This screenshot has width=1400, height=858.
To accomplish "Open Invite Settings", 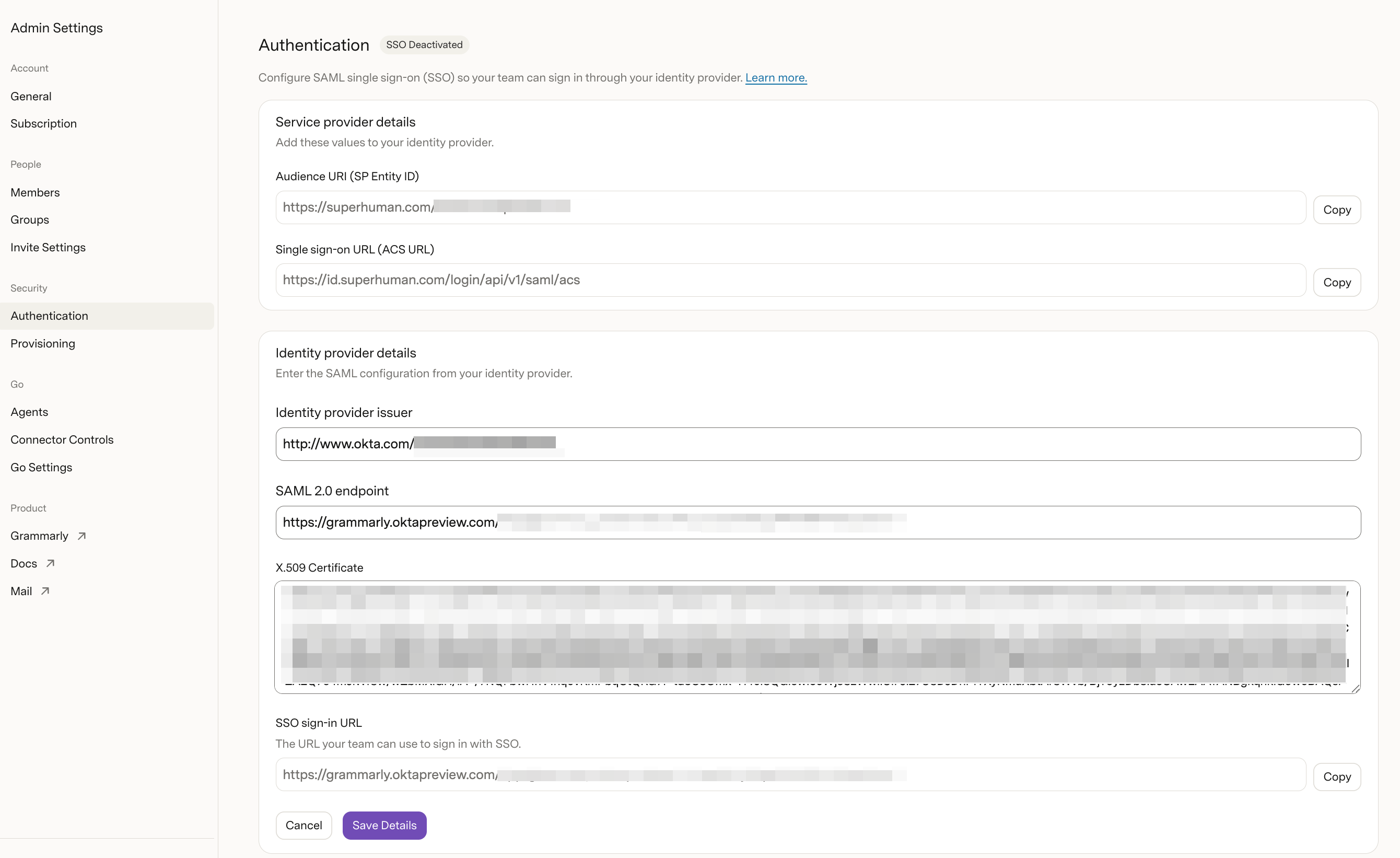I will (x=48, y=247).
